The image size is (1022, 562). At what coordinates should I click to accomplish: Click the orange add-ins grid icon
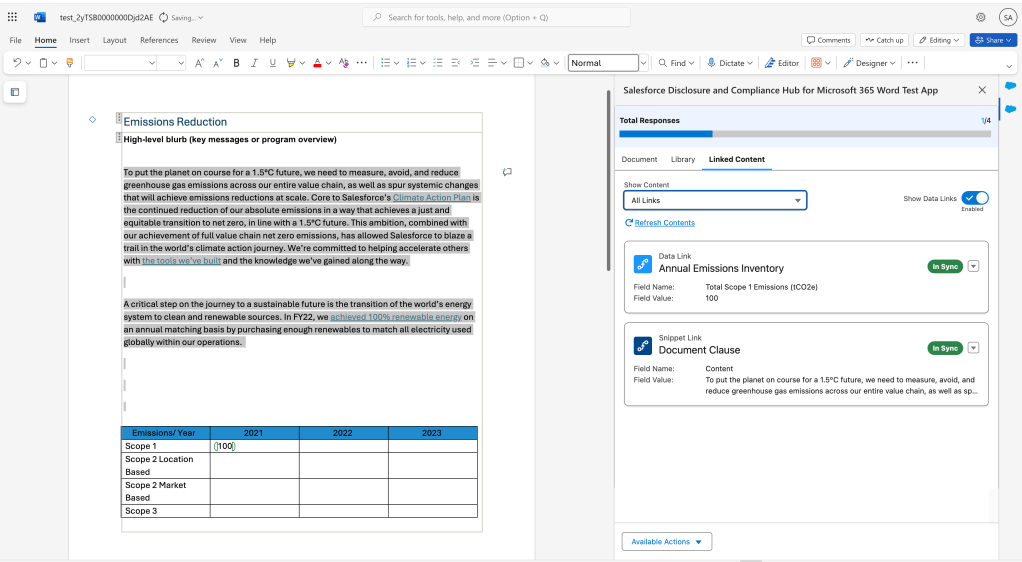816,63
